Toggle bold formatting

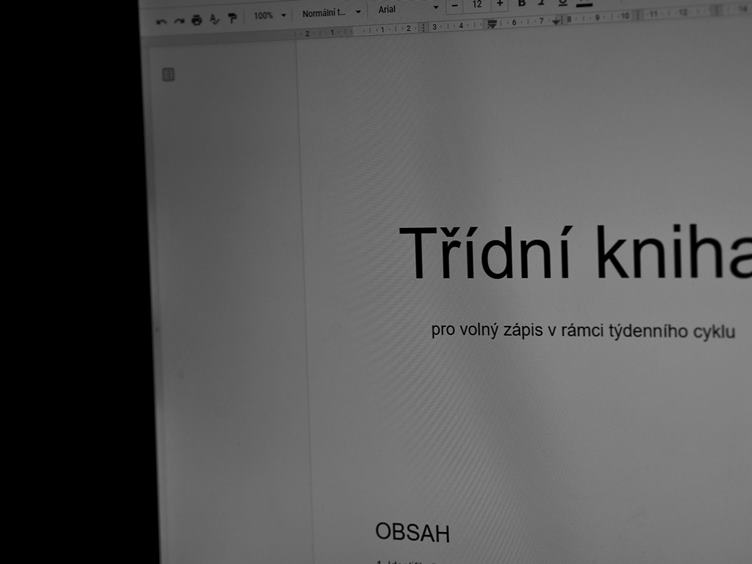point(522,3)
